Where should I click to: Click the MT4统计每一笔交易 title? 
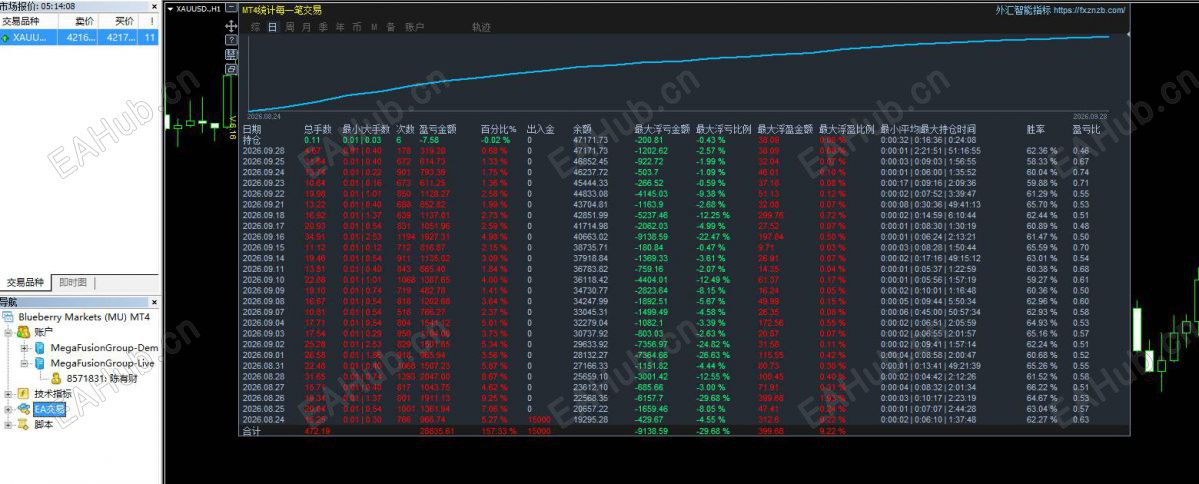[x=281, y=11]
